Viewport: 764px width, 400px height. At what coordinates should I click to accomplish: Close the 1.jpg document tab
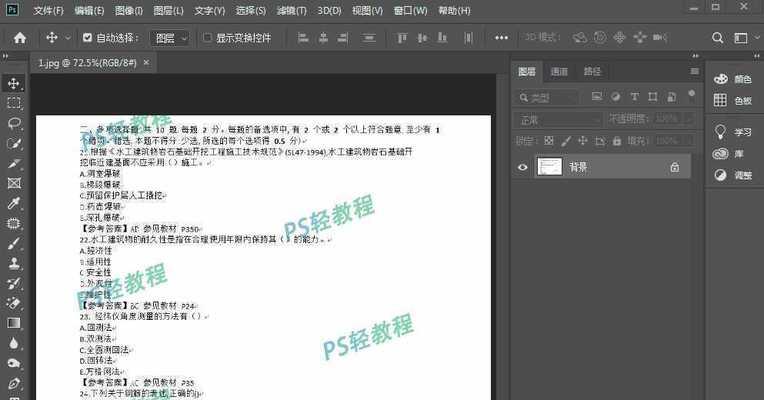click(146, 62)
